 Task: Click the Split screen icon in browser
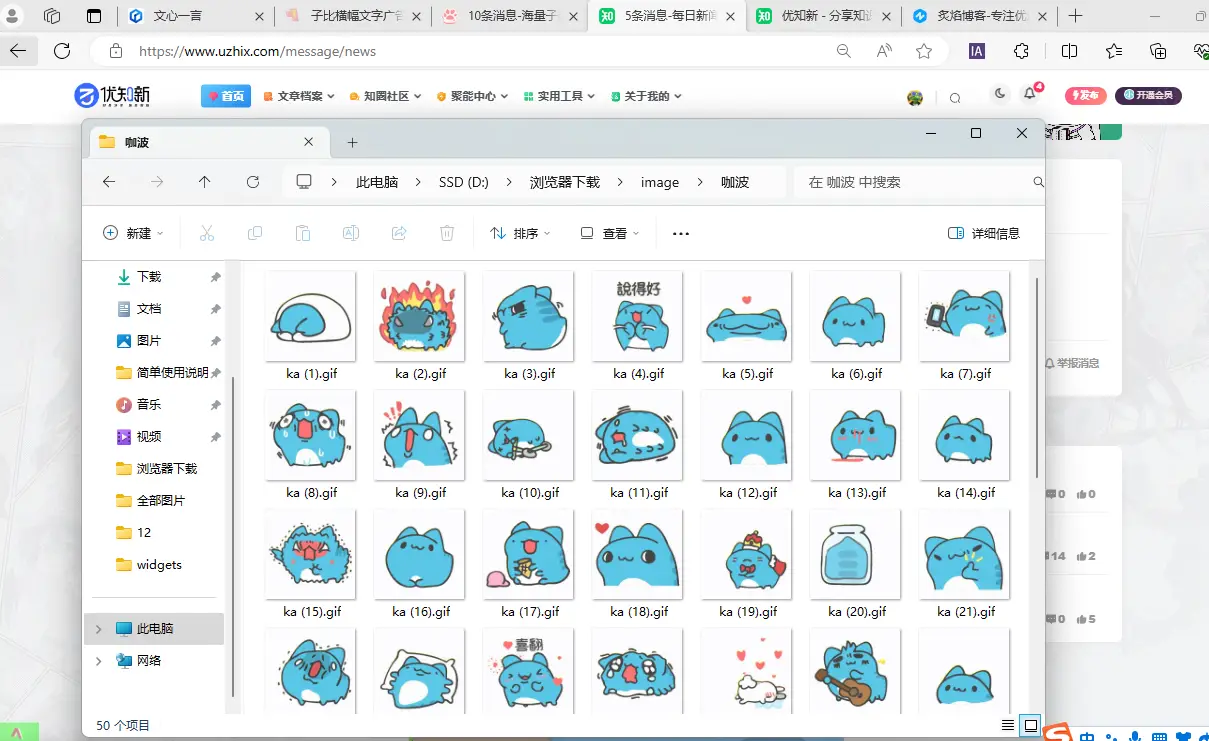(x=1069, y=51)
